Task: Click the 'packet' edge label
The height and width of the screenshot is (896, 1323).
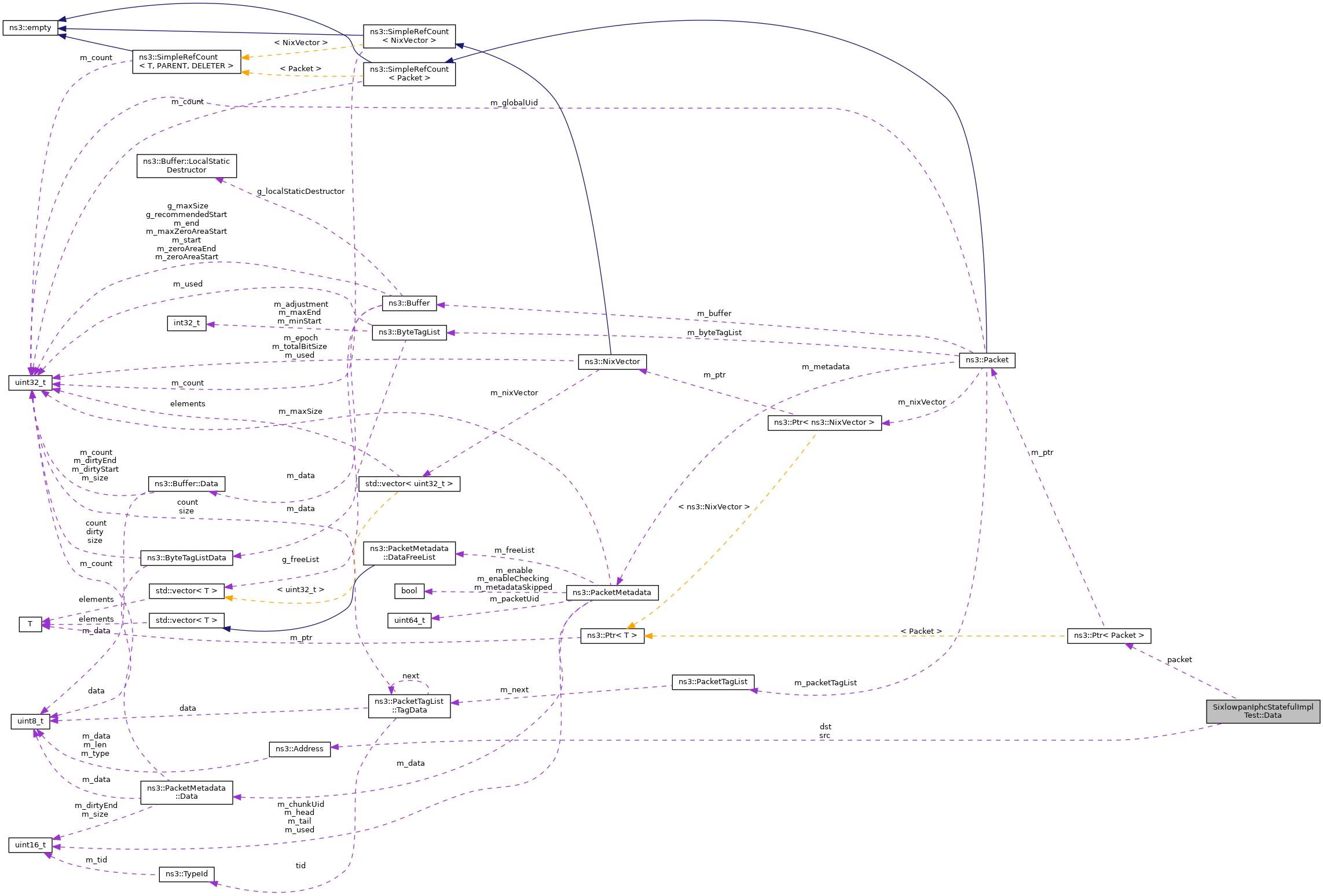Action: coord(1179,660)
